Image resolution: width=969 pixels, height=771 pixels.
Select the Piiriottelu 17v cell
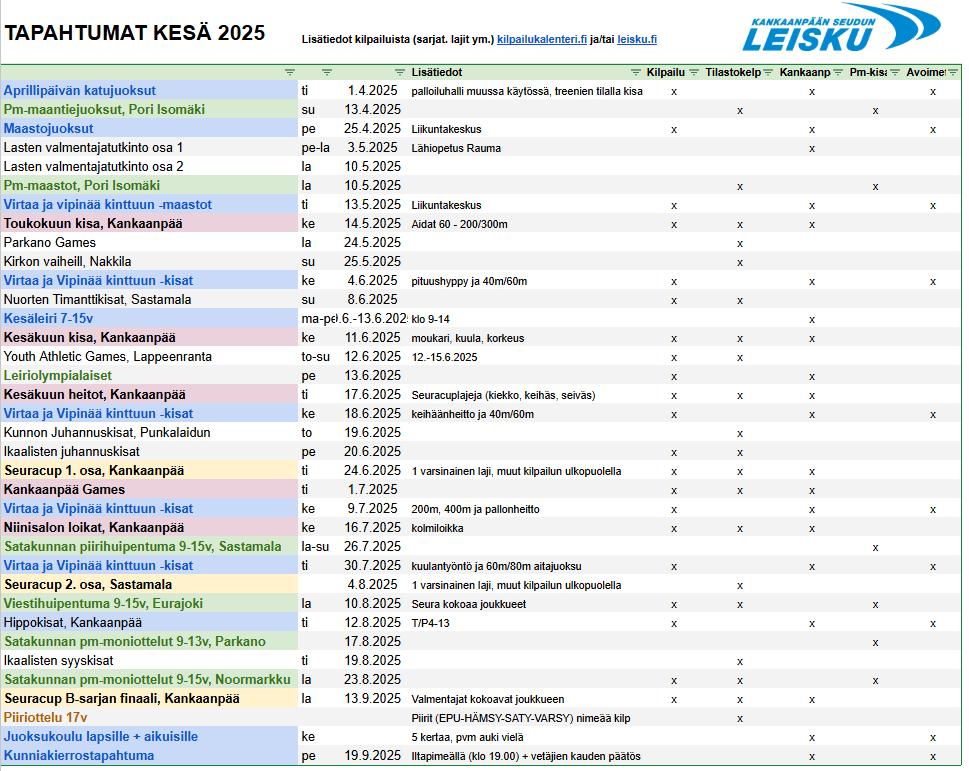tap(150, 718)
